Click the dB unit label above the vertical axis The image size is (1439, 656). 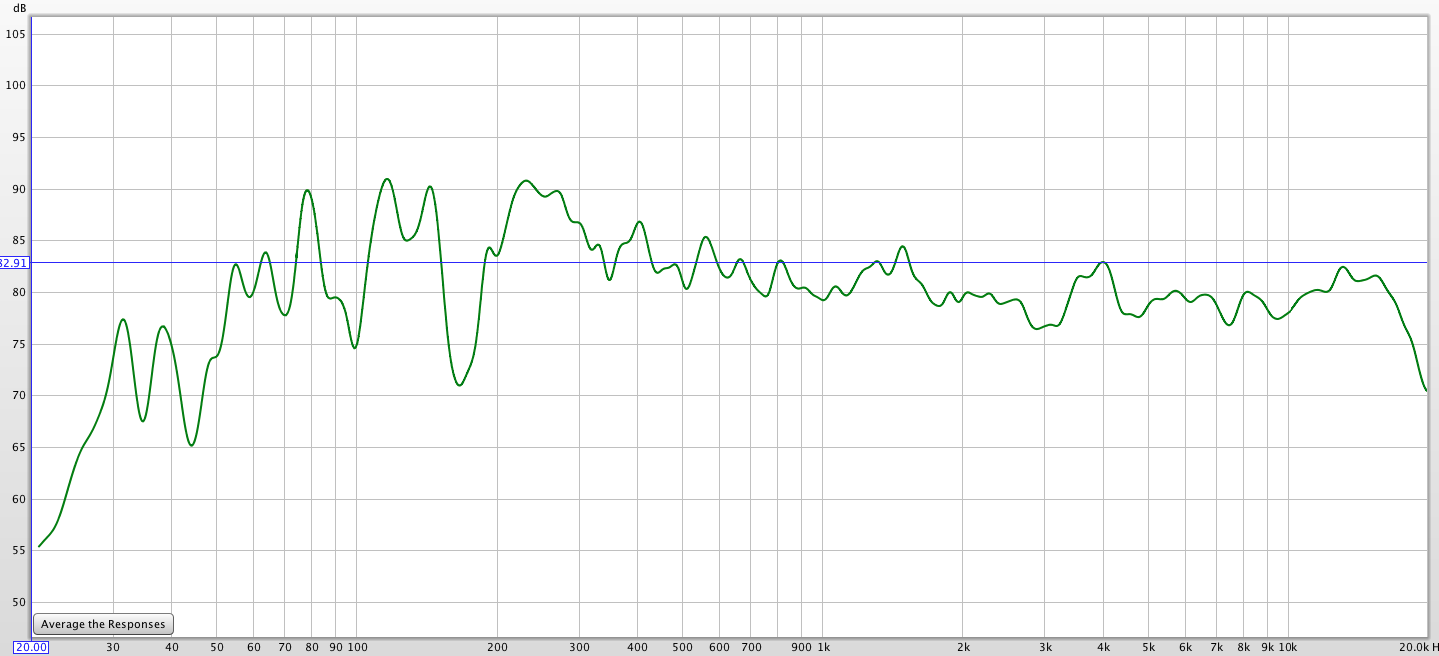click(20, 7)
